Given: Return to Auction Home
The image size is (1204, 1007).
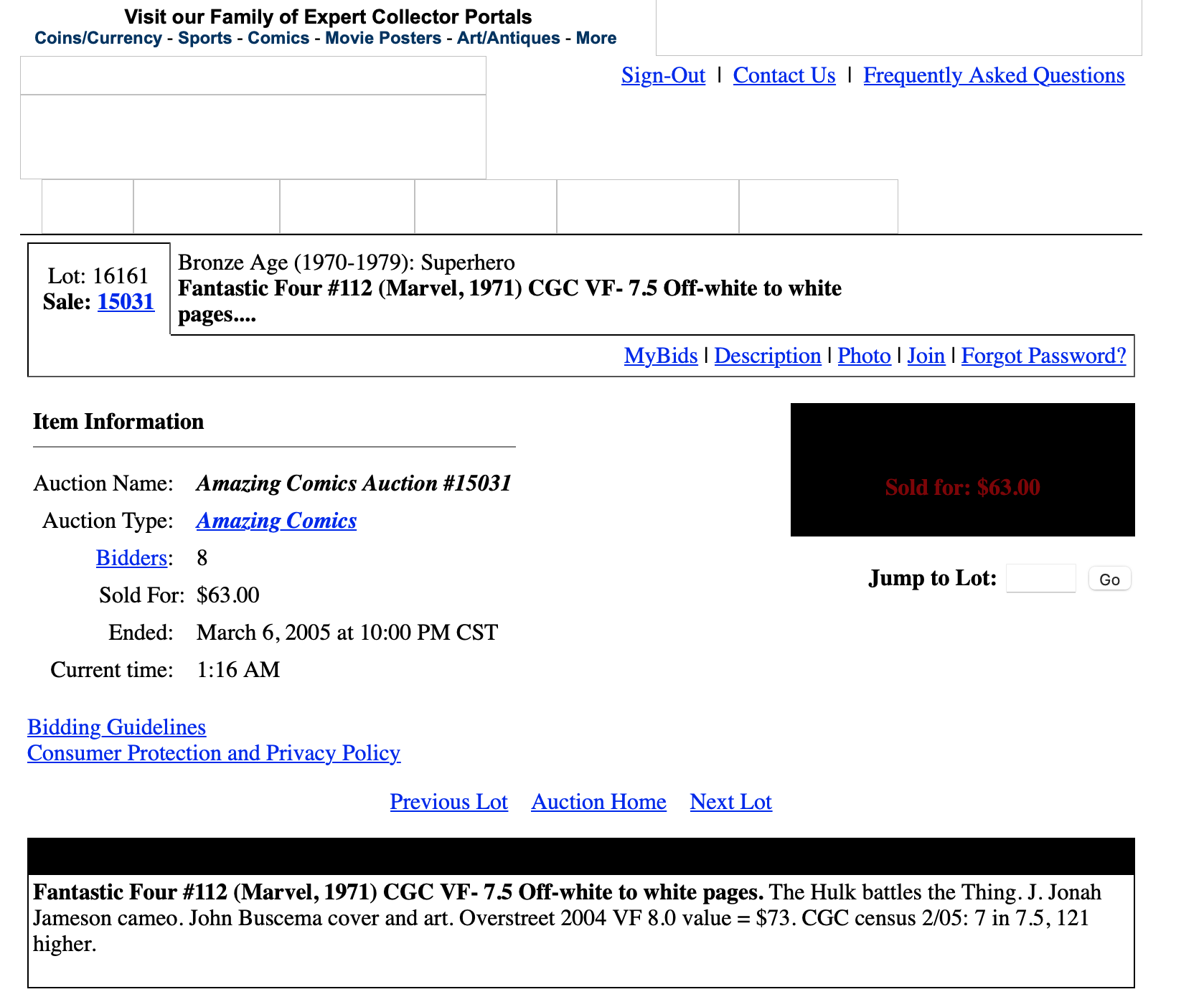Looking at the screenshot, I should [x=599, y=802].
